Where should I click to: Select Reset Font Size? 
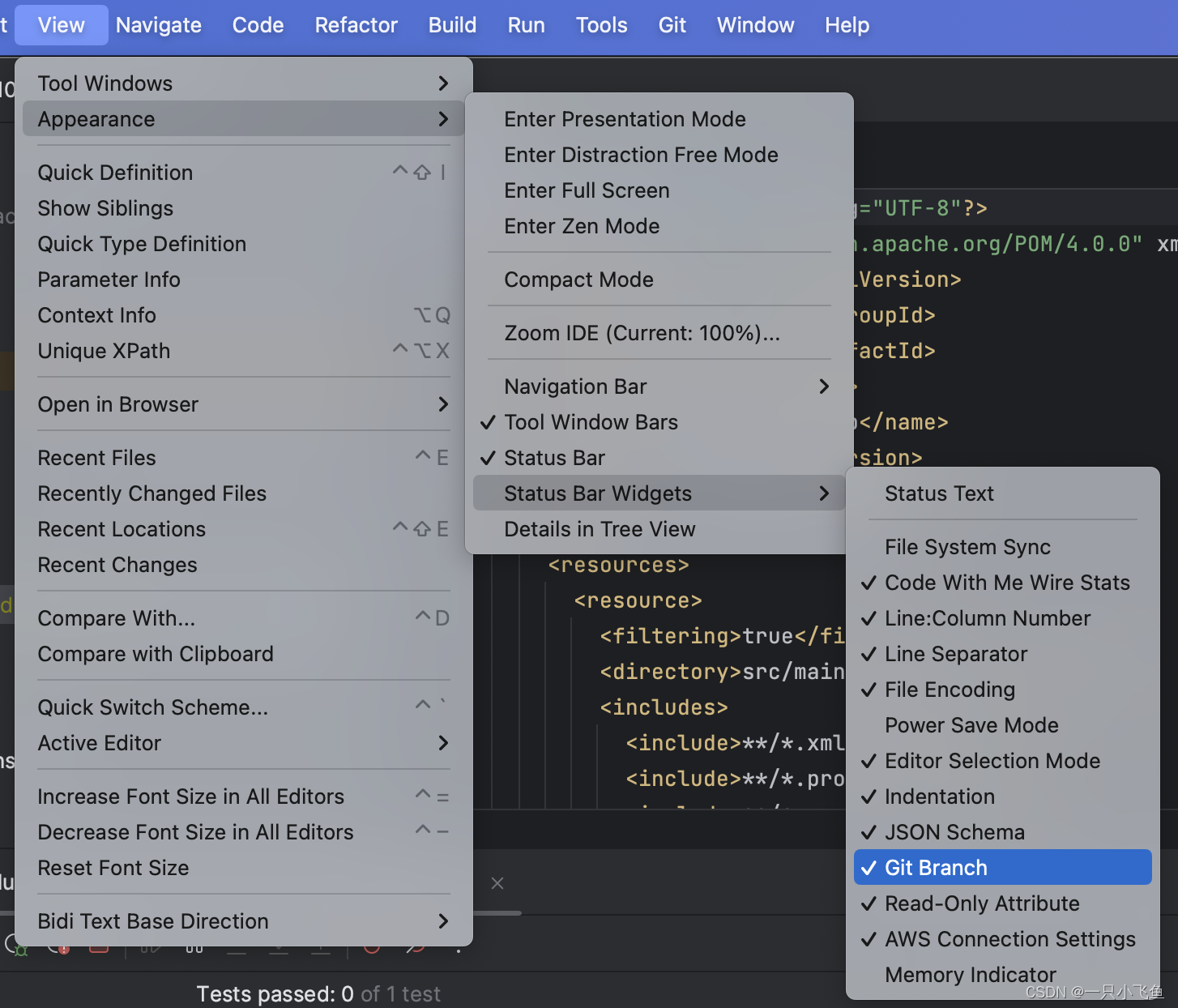pyautogui.click(x=243, y=868)
